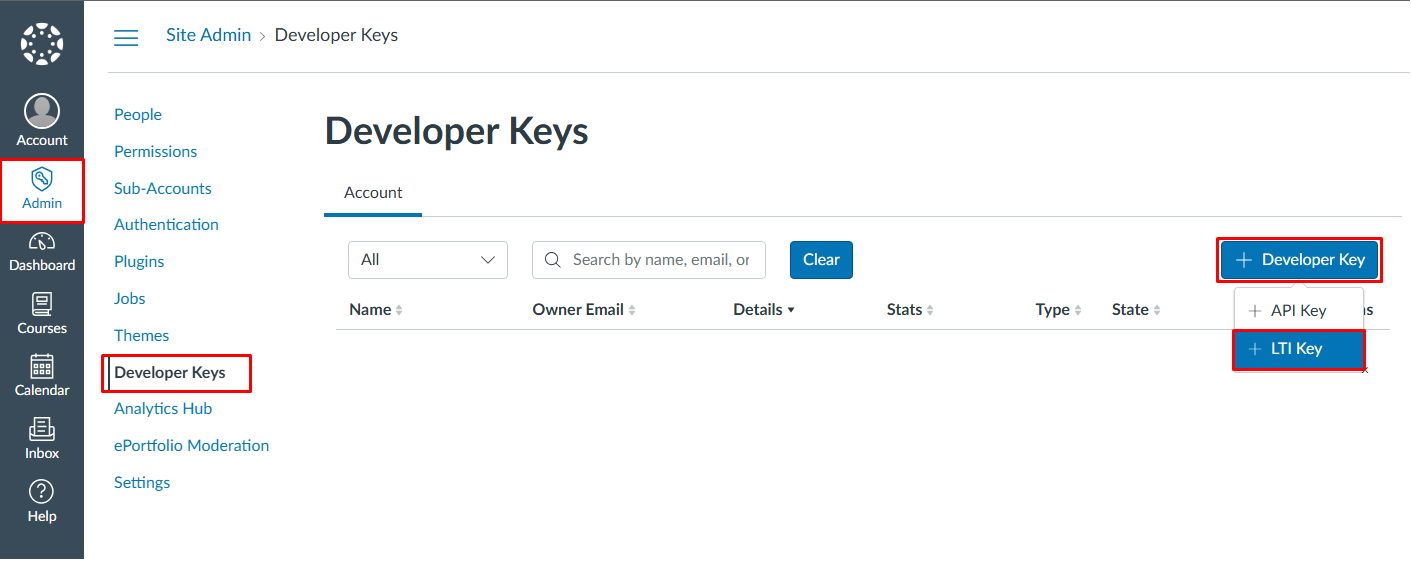Expand the All filter dropdown
1411x561 pixels.
tap(428, 260)
